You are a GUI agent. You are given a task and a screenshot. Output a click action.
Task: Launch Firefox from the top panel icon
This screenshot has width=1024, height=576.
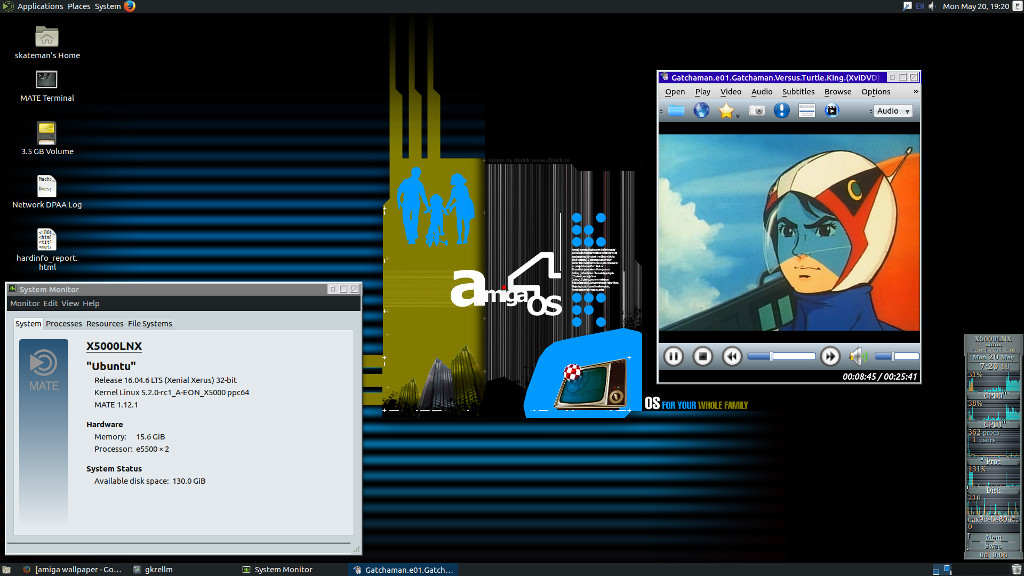129,7
